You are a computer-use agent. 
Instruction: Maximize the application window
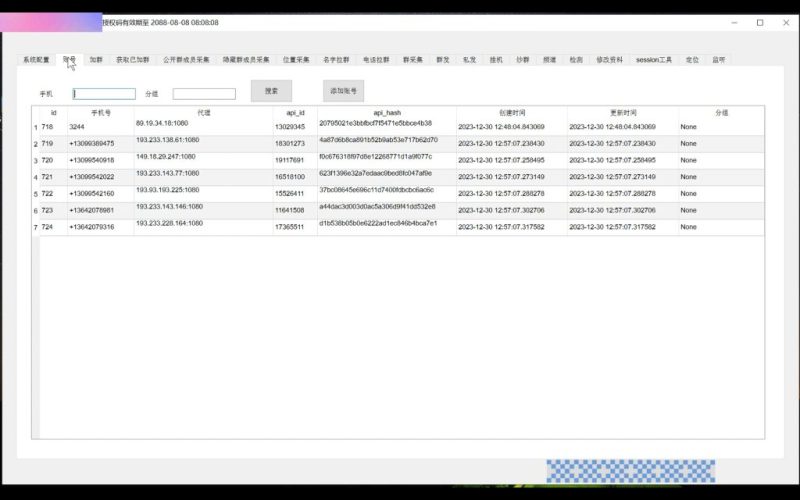tap(760, 22)
